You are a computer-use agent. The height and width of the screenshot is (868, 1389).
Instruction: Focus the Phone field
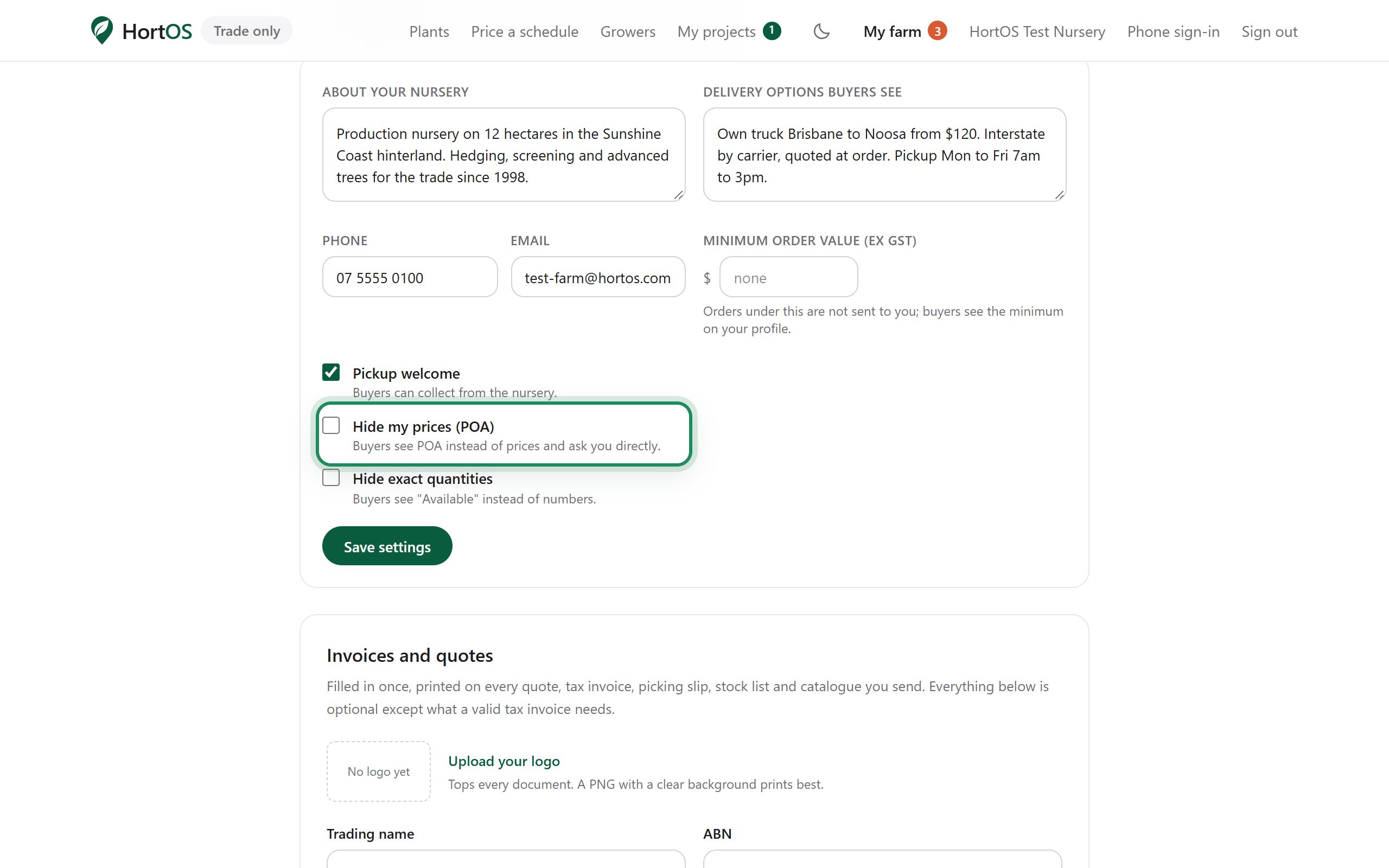pos(410,277)
